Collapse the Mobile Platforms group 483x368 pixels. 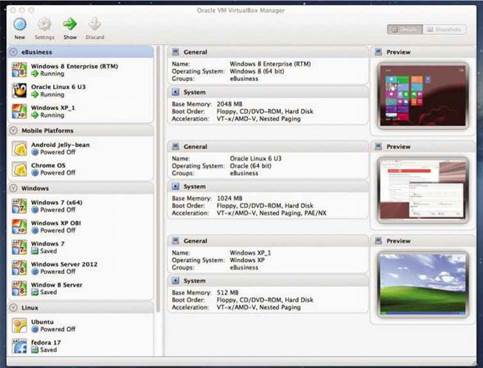[13, 130]
